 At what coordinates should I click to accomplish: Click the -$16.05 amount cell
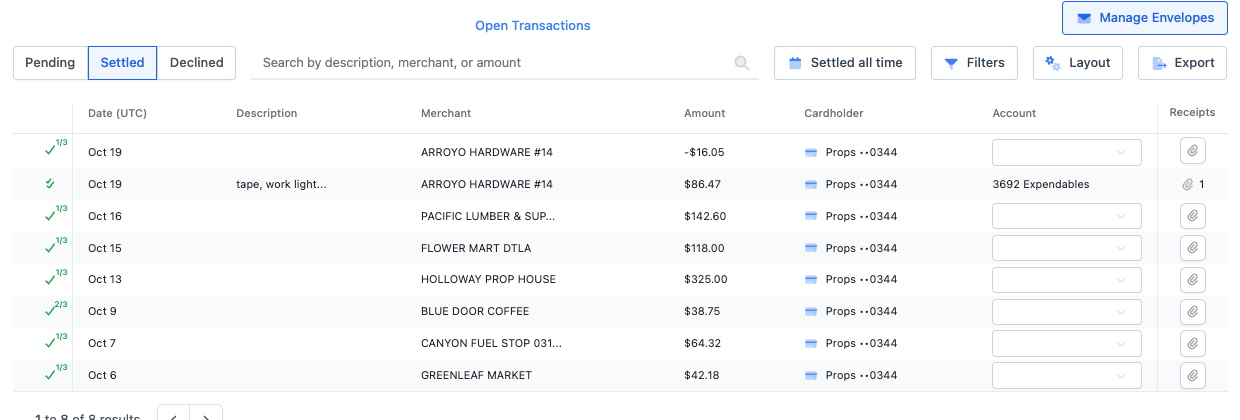[704, 152]
